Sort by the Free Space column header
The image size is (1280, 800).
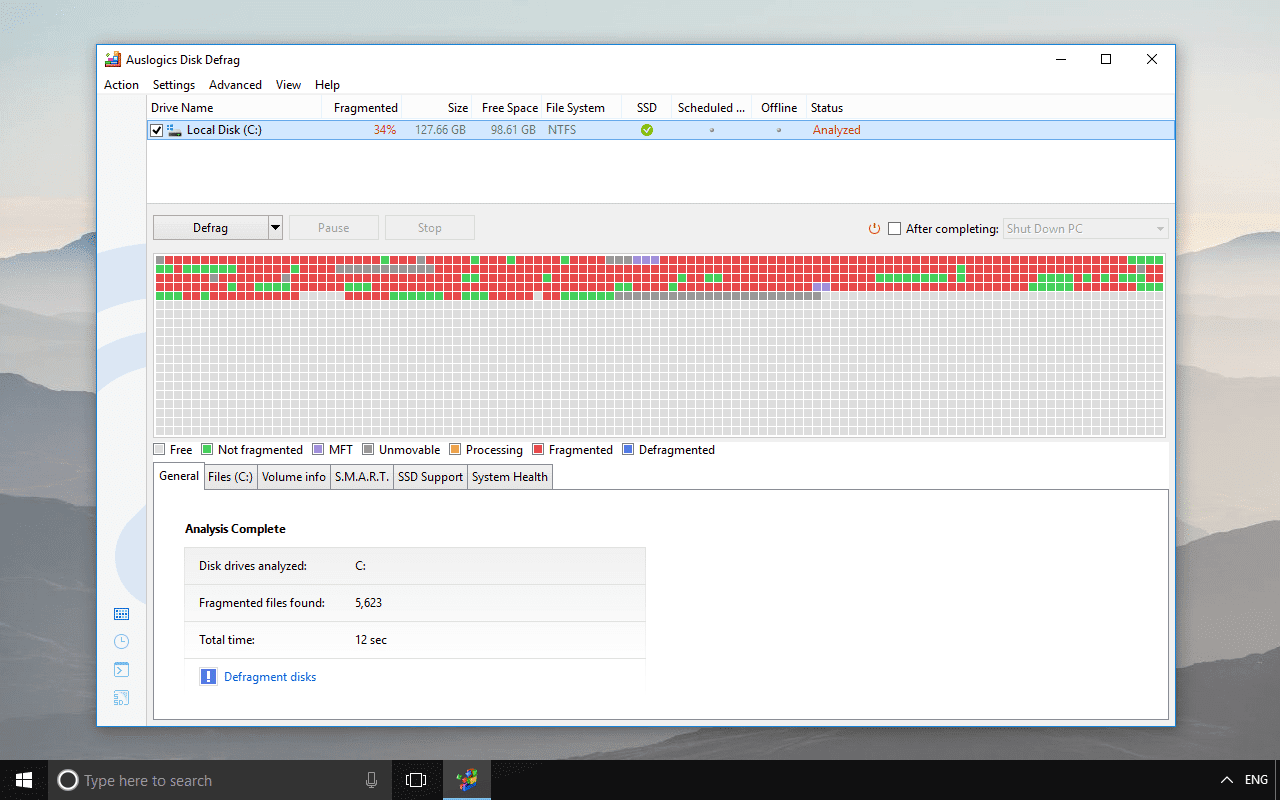pyautogui.click(x=507, y=108)
